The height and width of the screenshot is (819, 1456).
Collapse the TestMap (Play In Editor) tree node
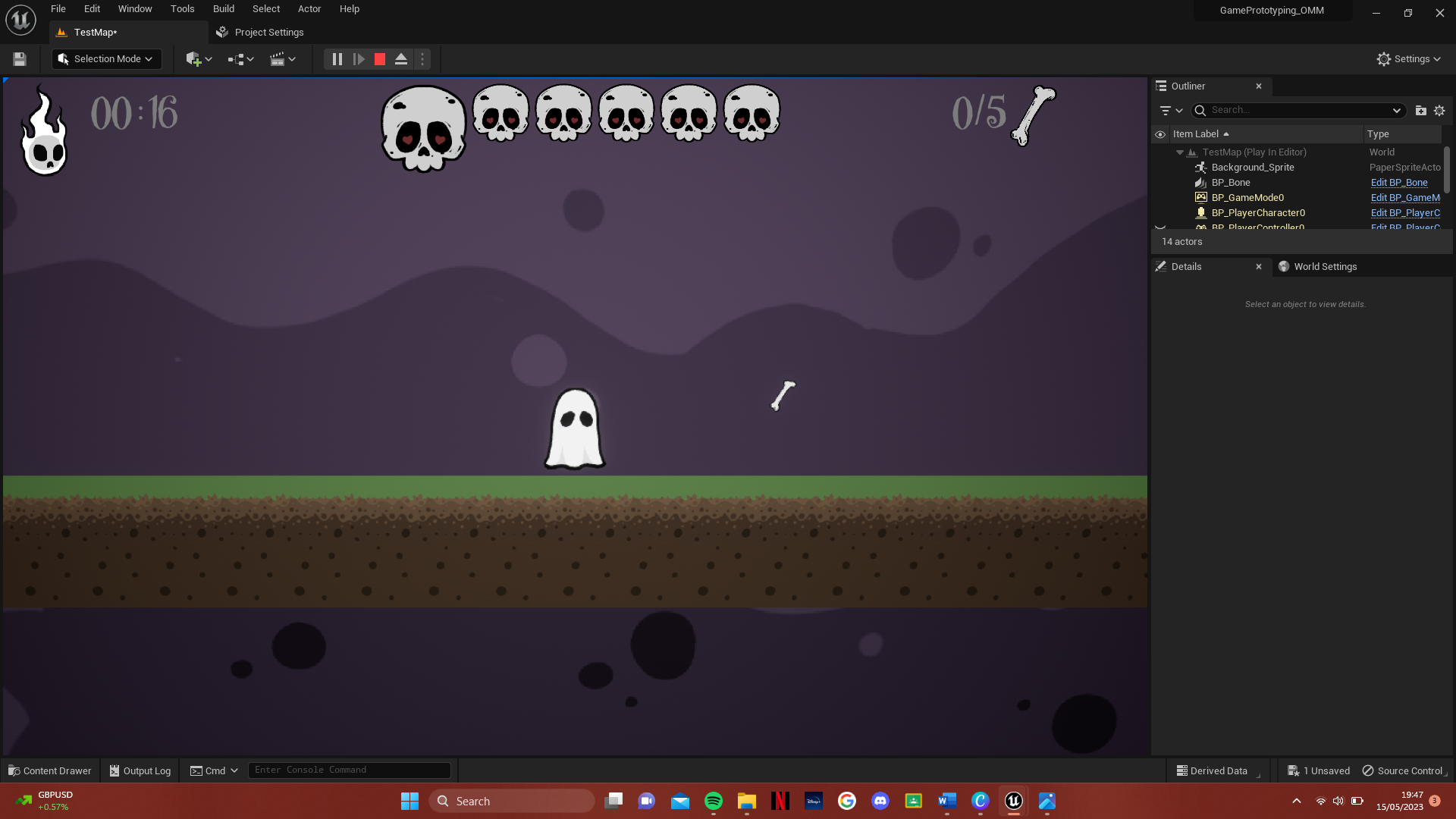pyautogui.click(x=1180, y=152)
